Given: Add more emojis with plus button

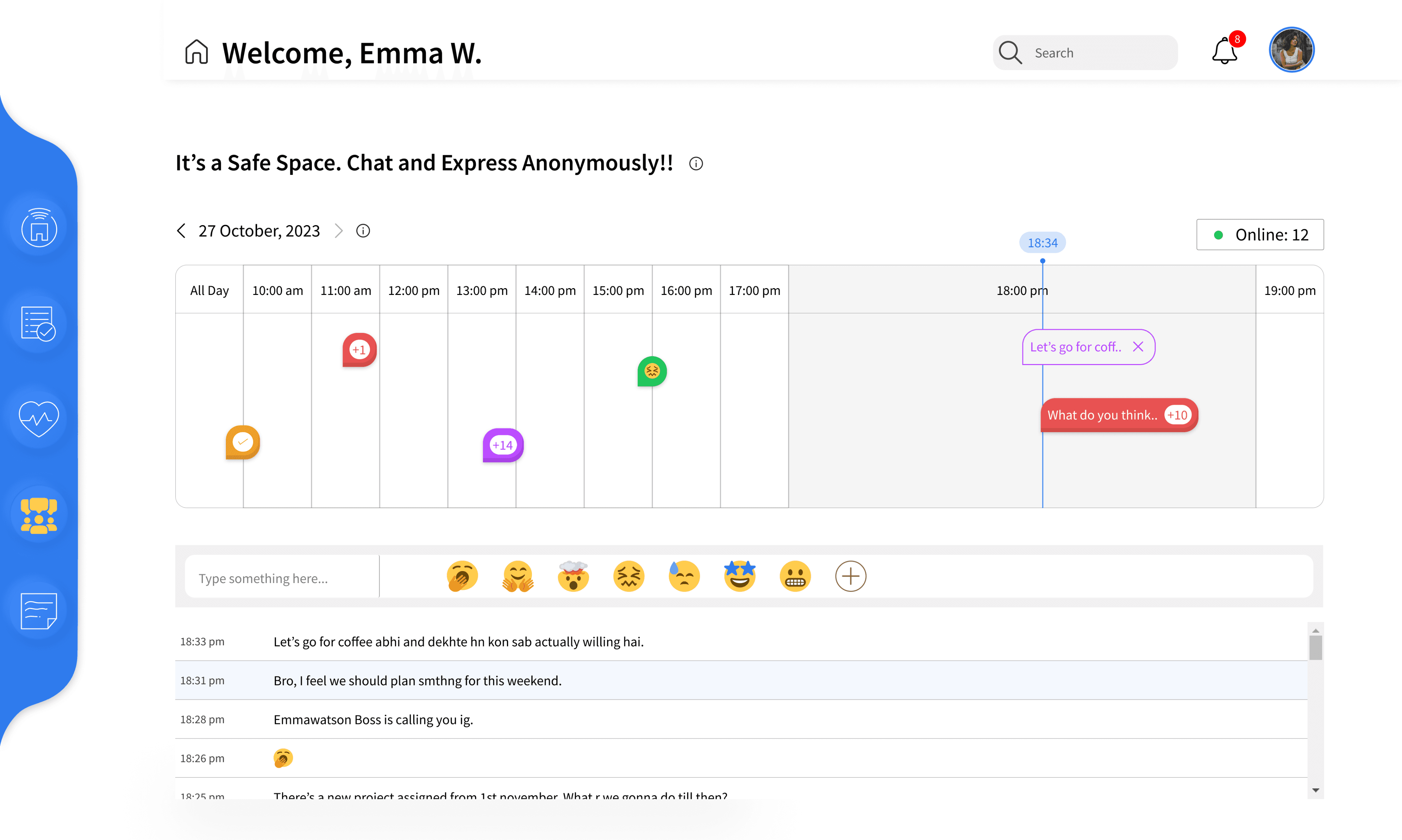Looking at the screenshot, I should (851, 576).
